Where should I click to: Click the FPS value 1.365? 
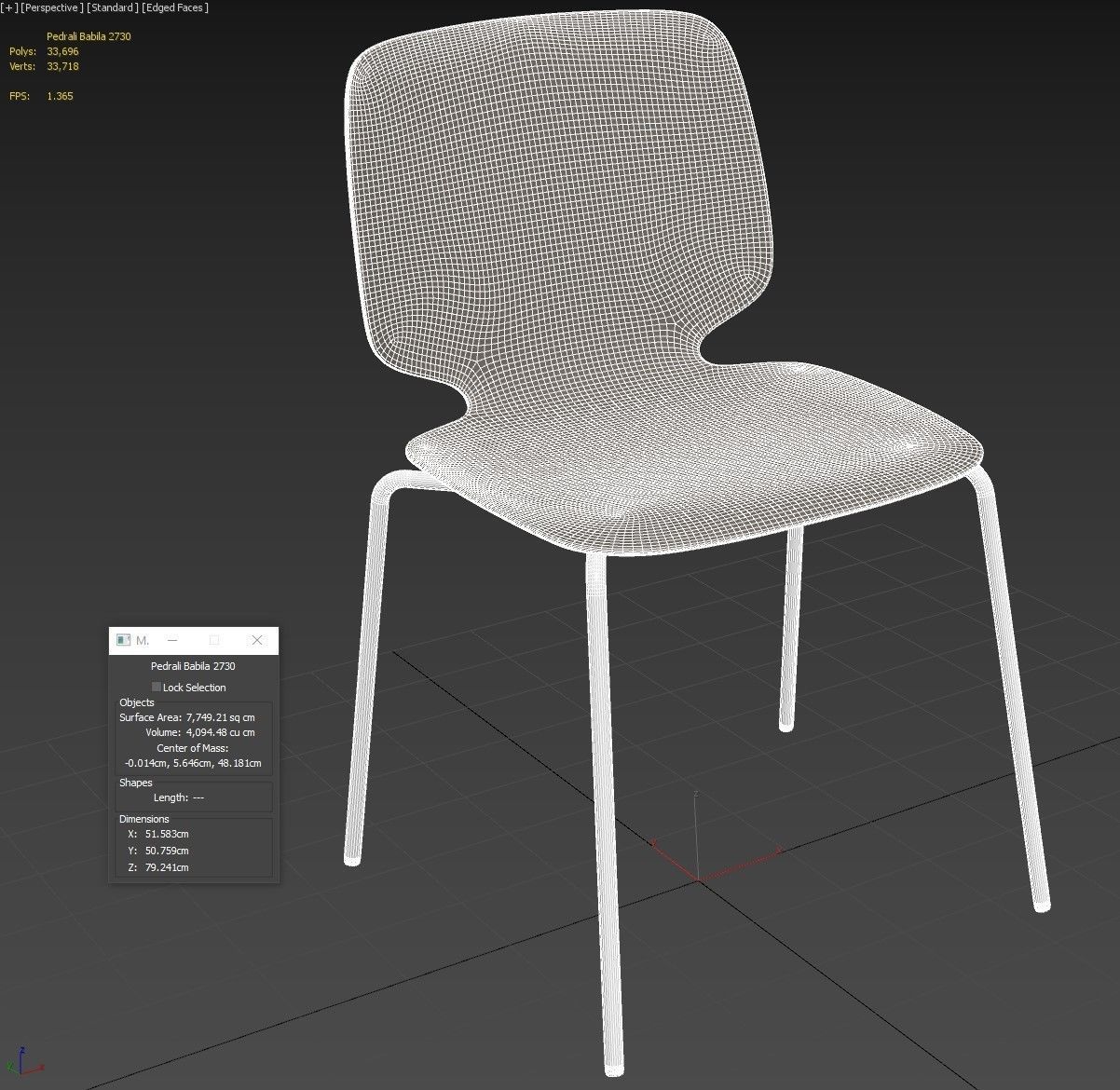pos(60,96)
